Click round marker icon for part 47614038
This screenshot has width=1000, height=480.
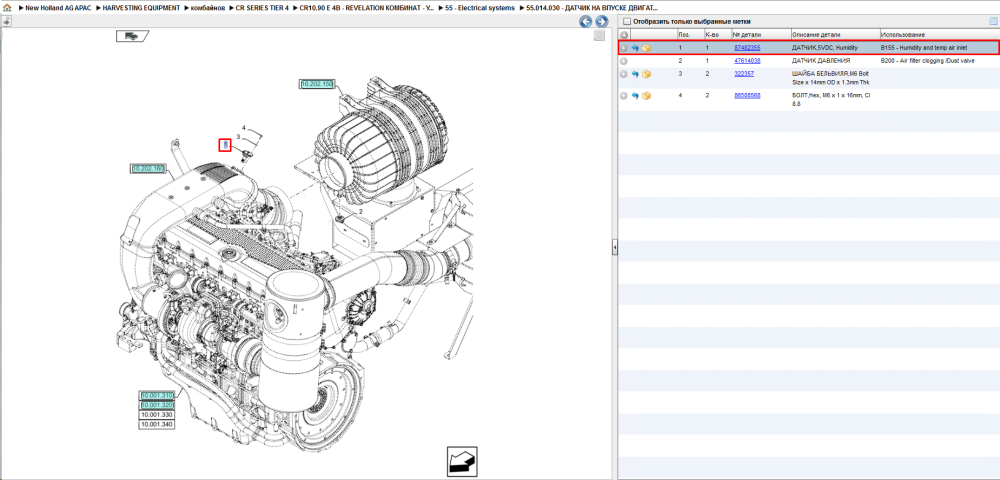tap(624, 61)
